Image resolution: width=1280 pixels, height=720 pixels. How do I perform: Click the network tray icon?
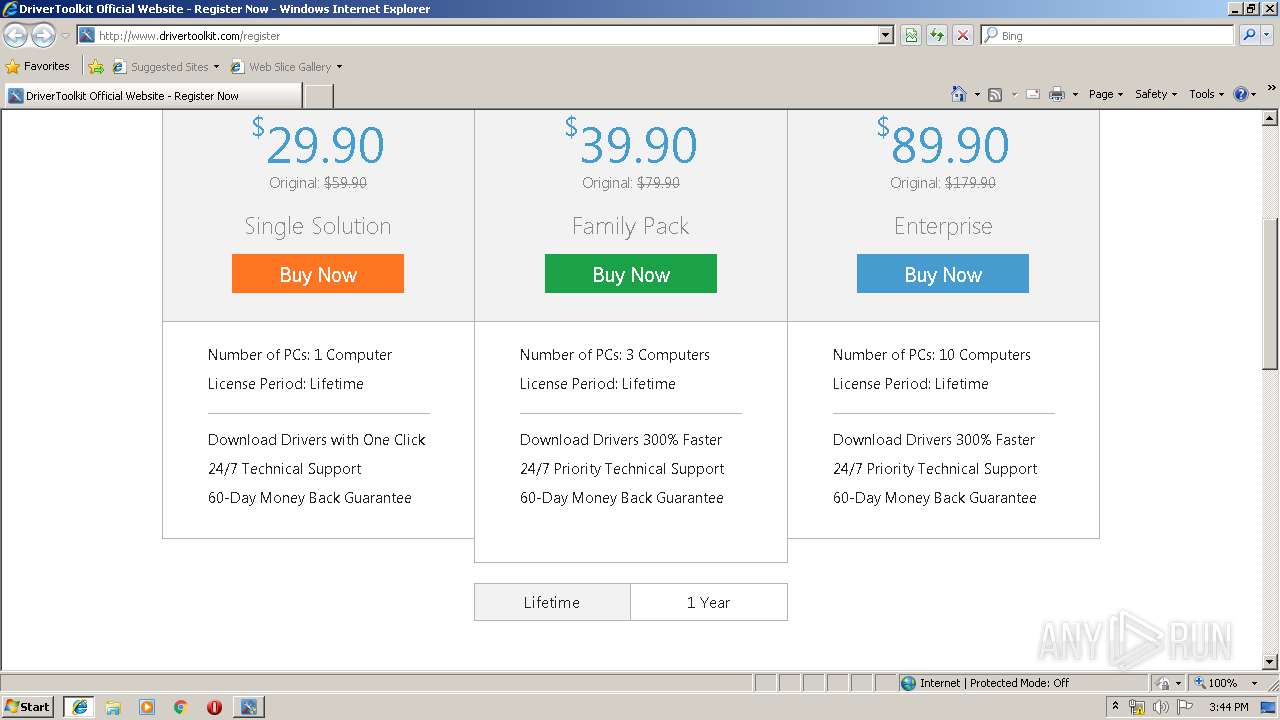(1137, 707)
